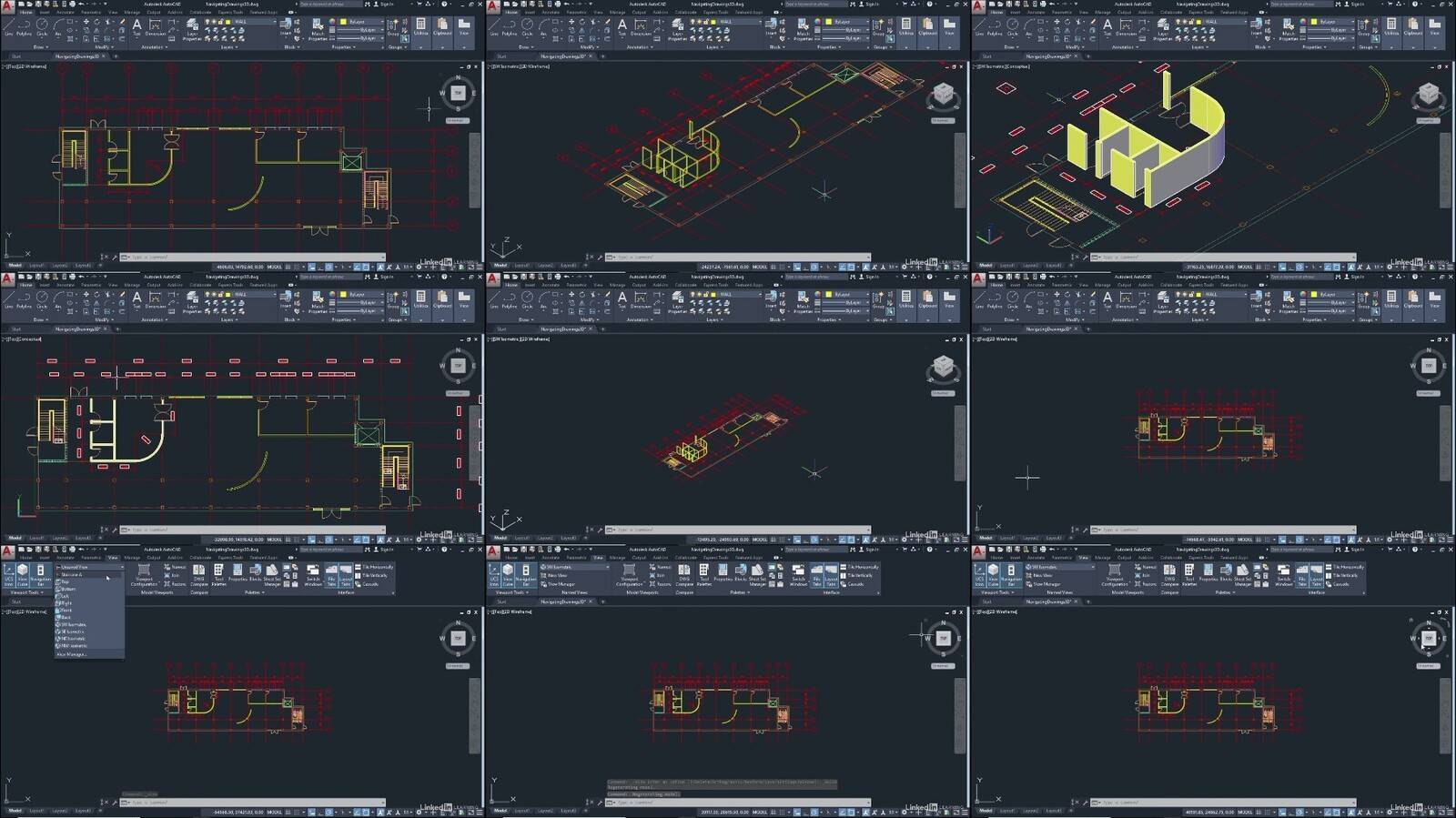
Task: Click yellow ByLayer color swatch in Top Conceptual window
Action: (x=345, y=295)
